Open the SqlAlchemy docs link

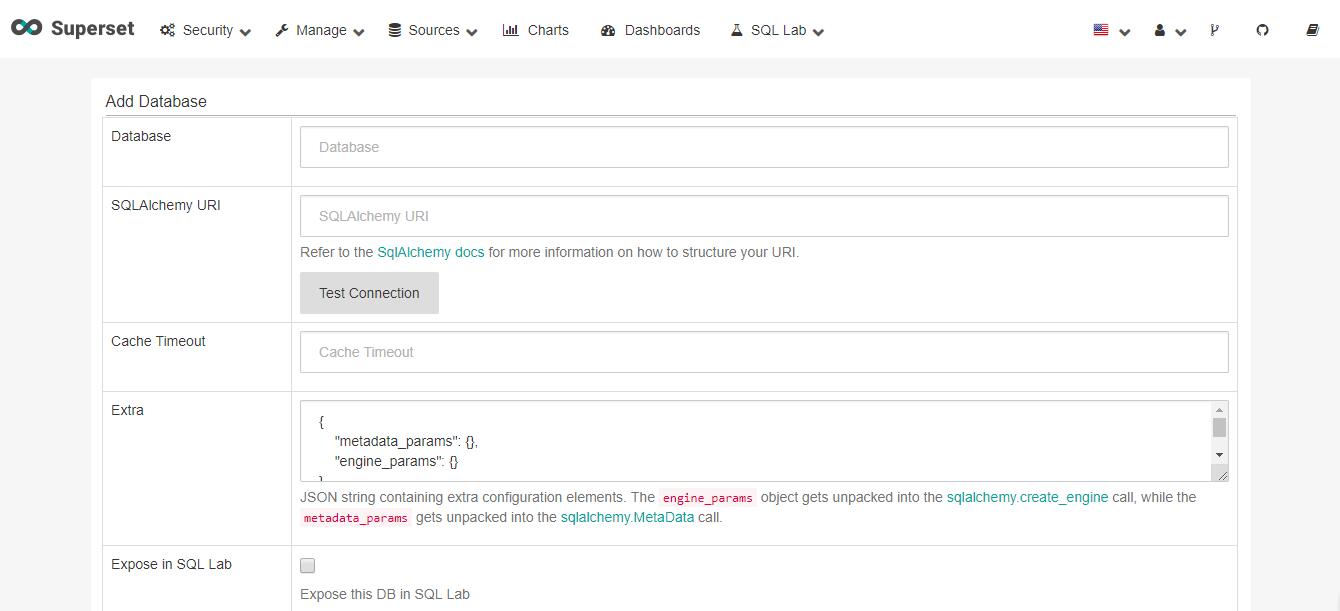point(430,252)
